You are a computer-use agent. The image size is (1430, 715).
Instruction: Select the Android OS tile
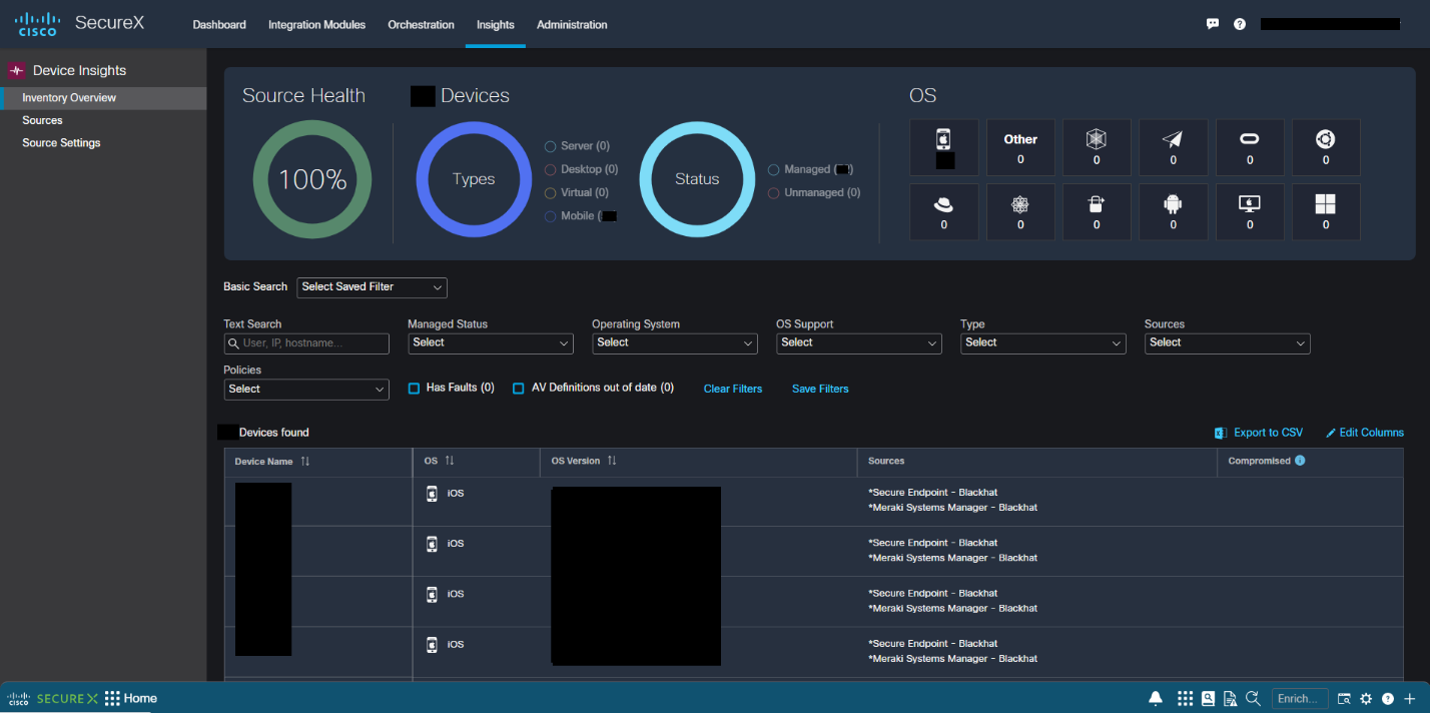point(1173,211)
